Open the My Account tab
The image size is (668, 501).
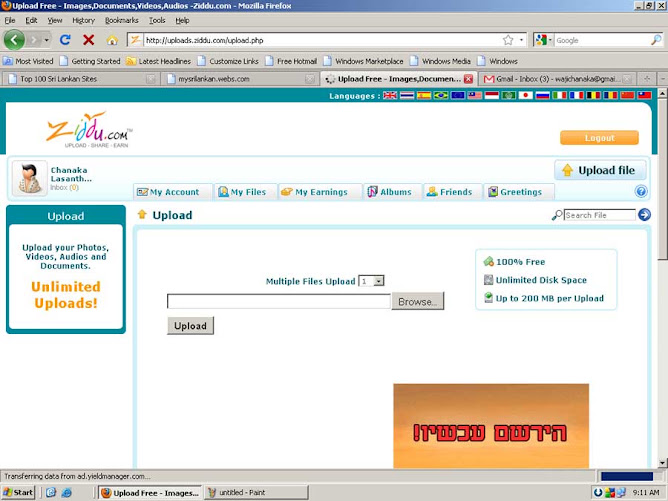[x=173, y=192]
